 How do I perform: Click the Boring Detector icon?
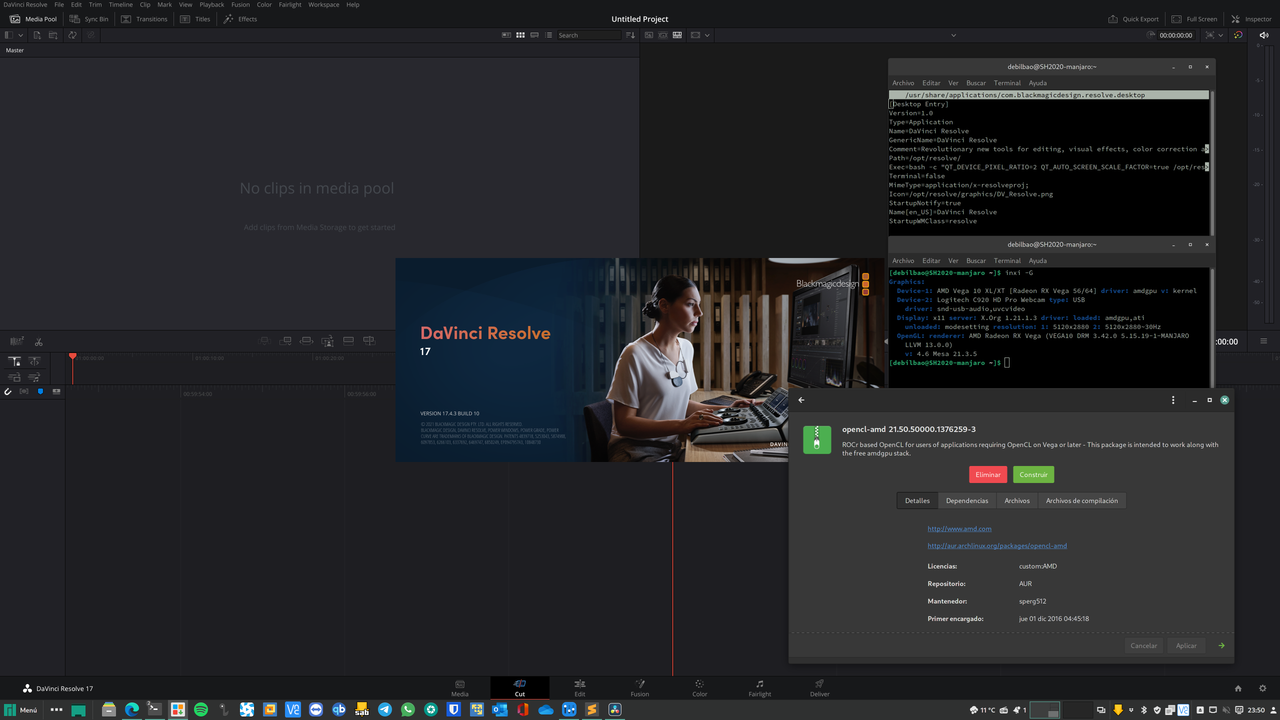16,342
